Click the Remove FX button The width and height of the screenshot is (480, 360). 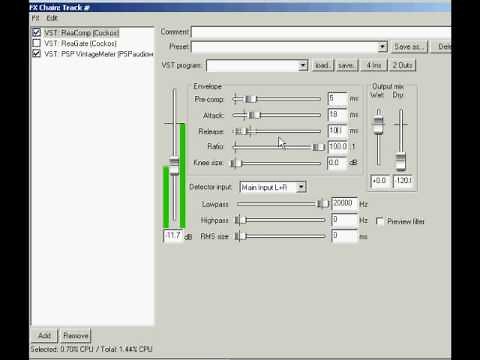click(x=76, y=336)
